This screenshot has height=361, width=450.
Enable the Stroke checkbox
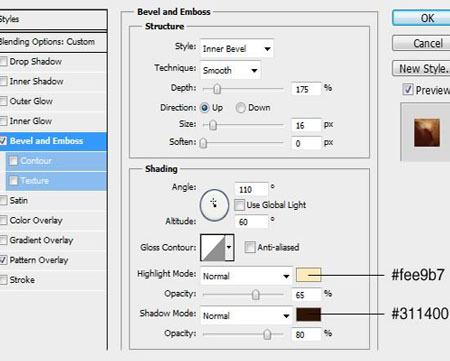[3, 280]
